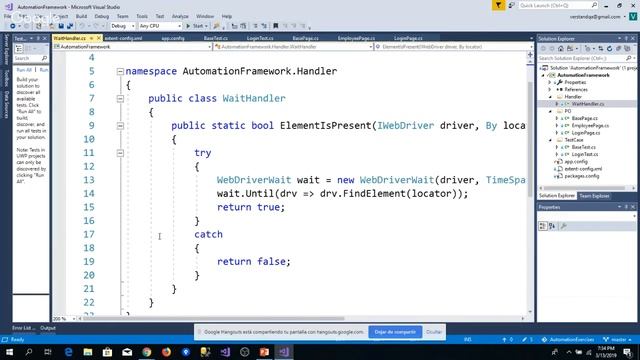
Task: Switch to the LoginTest.cs tab
Action: 260,38
